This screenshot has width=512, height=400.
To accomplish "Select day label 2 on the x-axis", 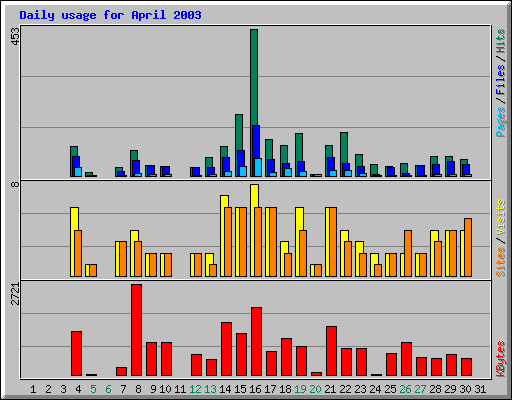I will [48, 389].
